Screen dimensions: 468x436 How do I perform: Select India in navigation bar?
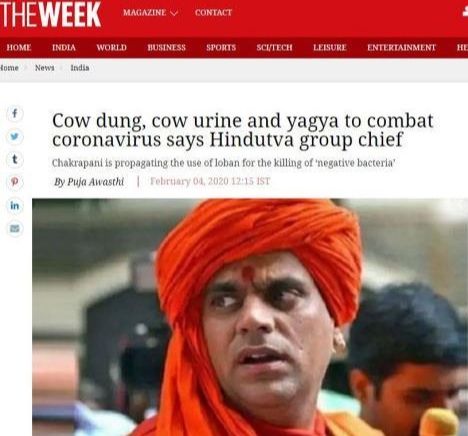64,48
